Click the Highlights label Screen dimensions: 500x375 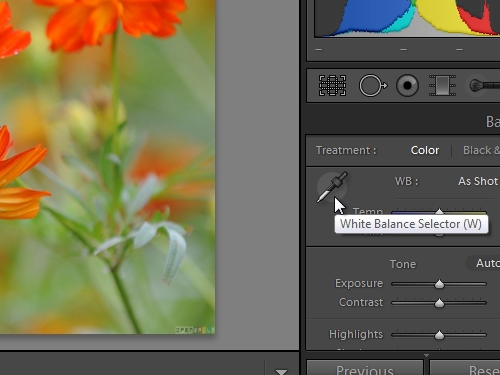point(356,334)
